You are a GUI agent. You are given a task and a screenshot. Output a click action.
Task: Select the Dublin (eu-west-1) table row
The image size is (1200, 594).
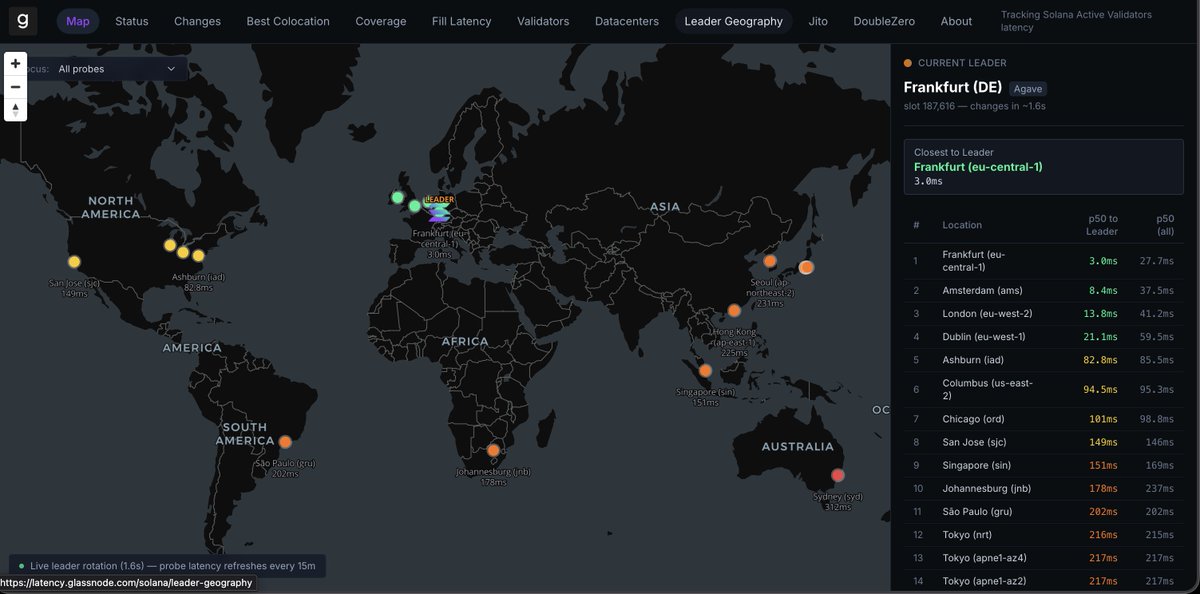click(1043, 337)
